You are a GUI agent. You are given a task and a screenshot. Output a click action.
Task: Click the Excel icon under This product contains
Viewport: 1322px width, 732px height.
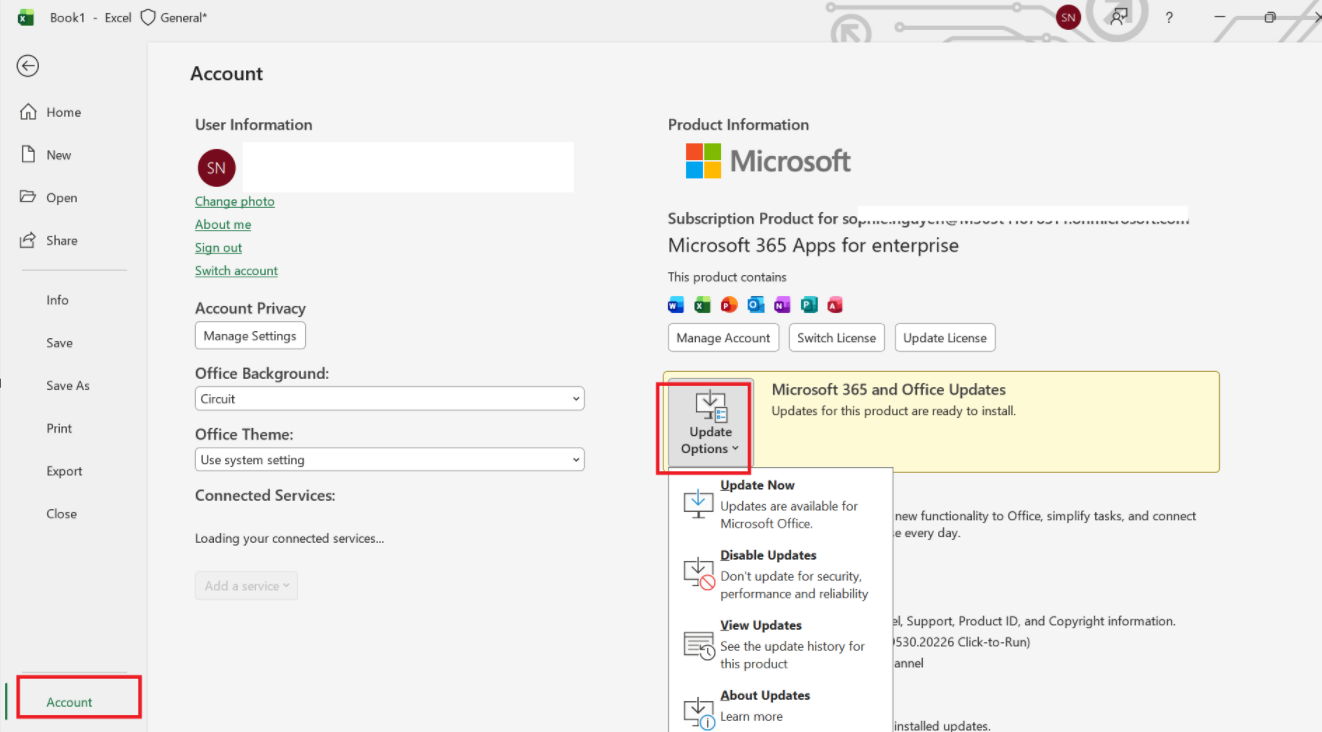point(703,305)
